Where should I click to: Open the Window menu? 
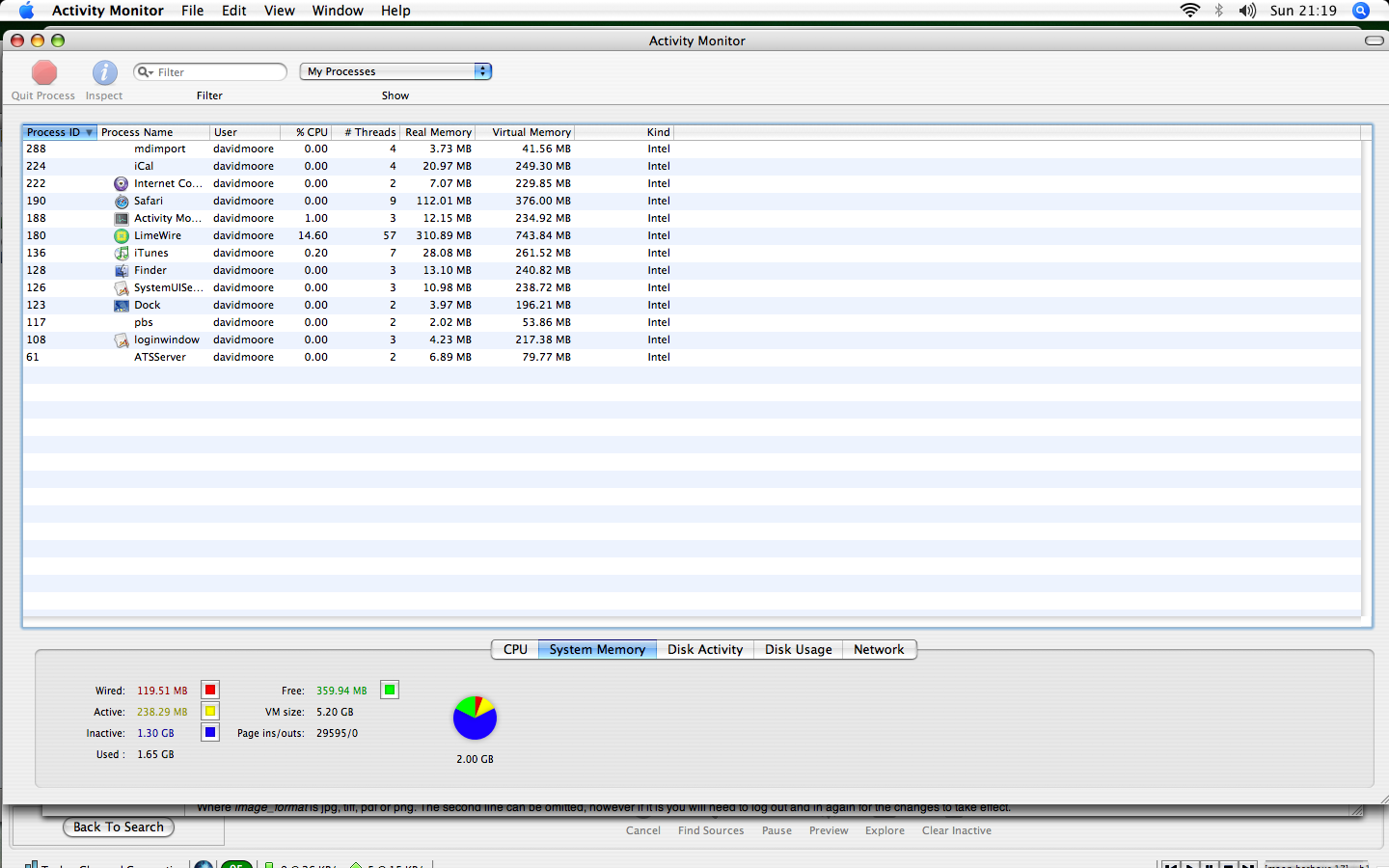(x=338, y=11)
